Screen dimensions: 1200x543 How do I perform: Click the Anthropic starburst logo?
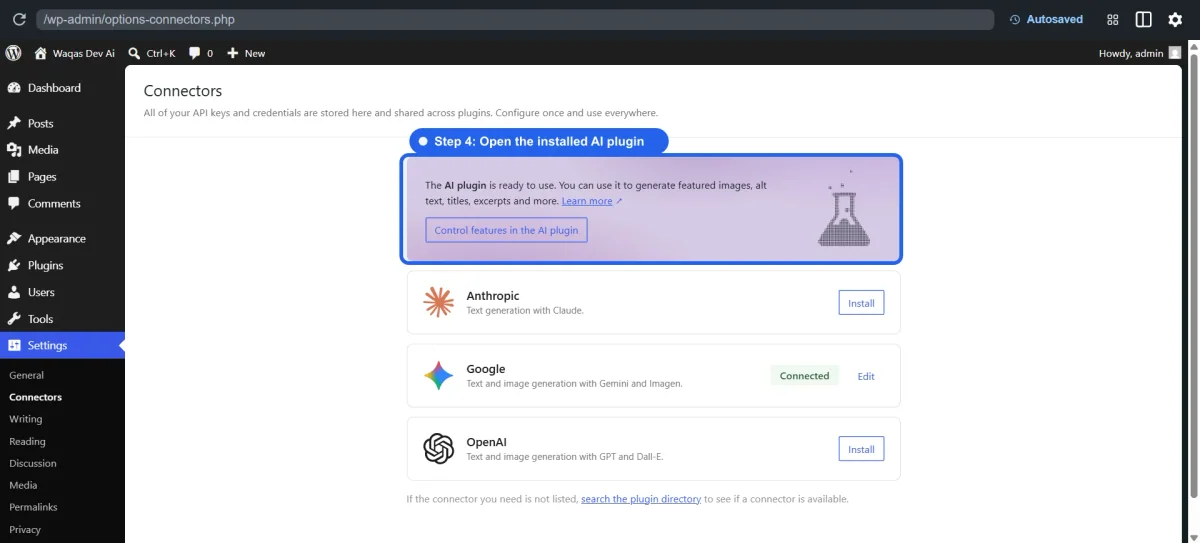(438, 302)
